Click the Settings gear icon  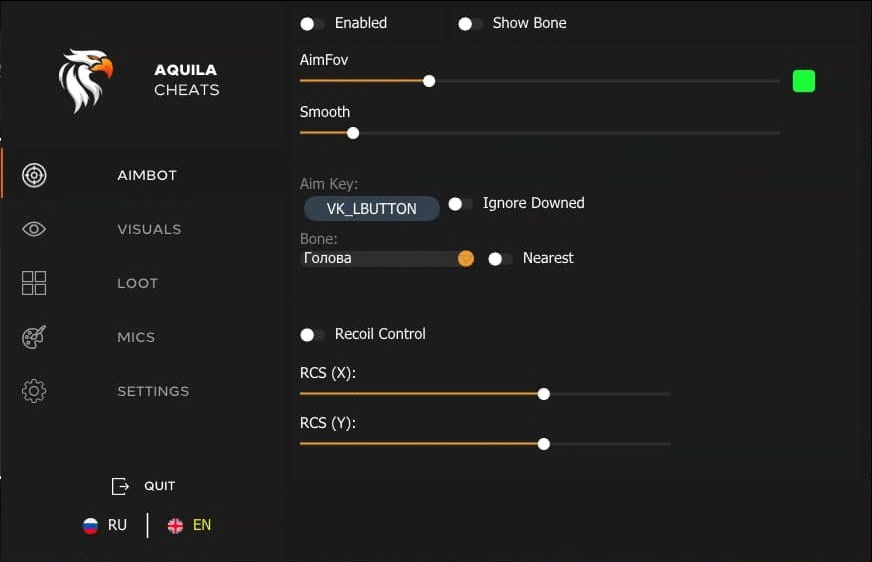pos(34,391)
